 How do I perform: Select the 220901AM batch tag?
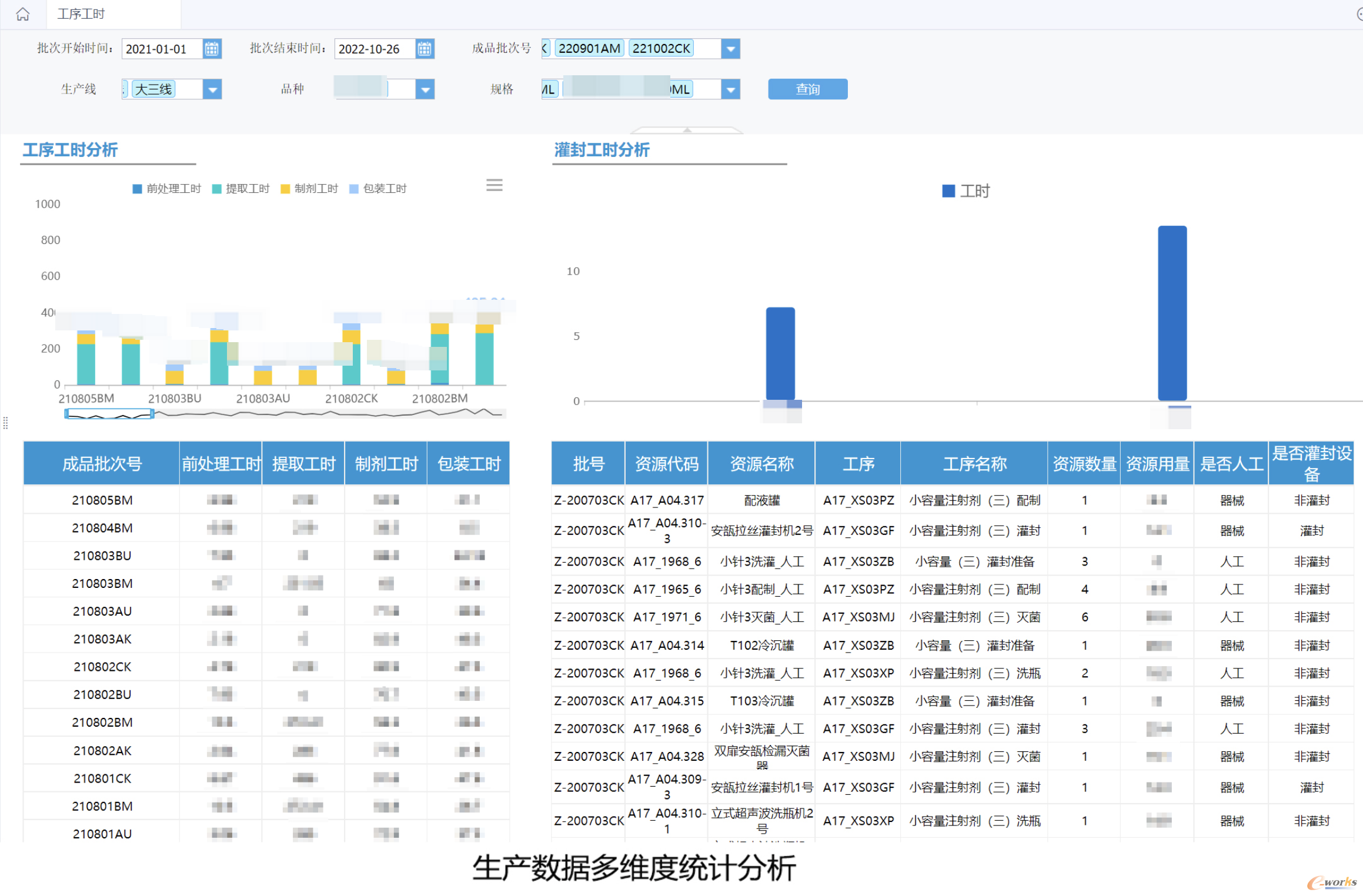[589, 48]
